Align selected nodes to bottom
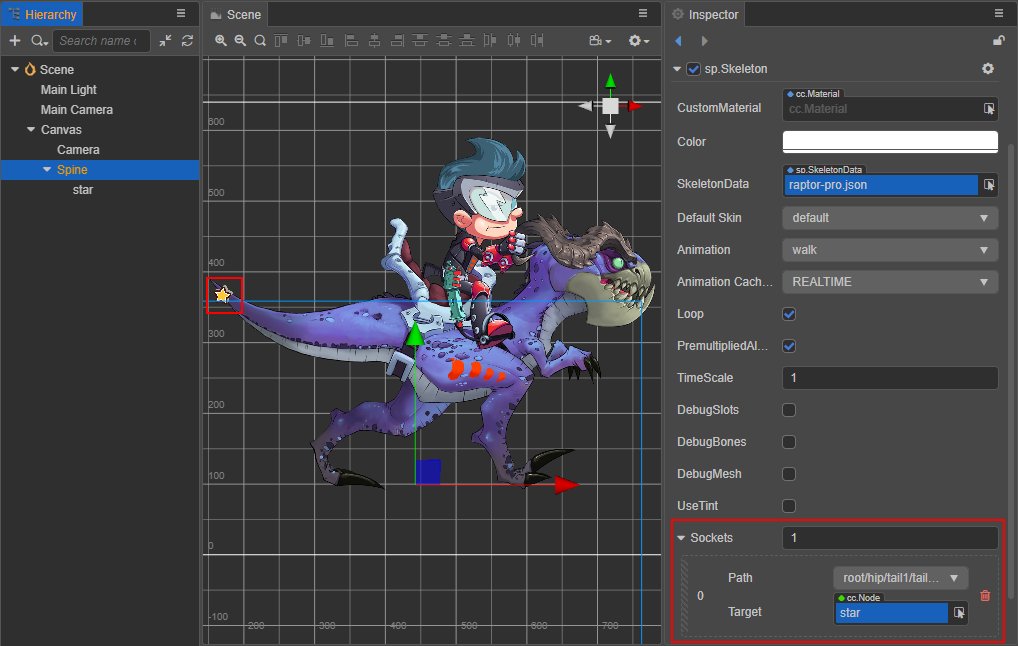The width and height of the screenshot is (1018, 646). pyautogui.click(x=327, y=40)
